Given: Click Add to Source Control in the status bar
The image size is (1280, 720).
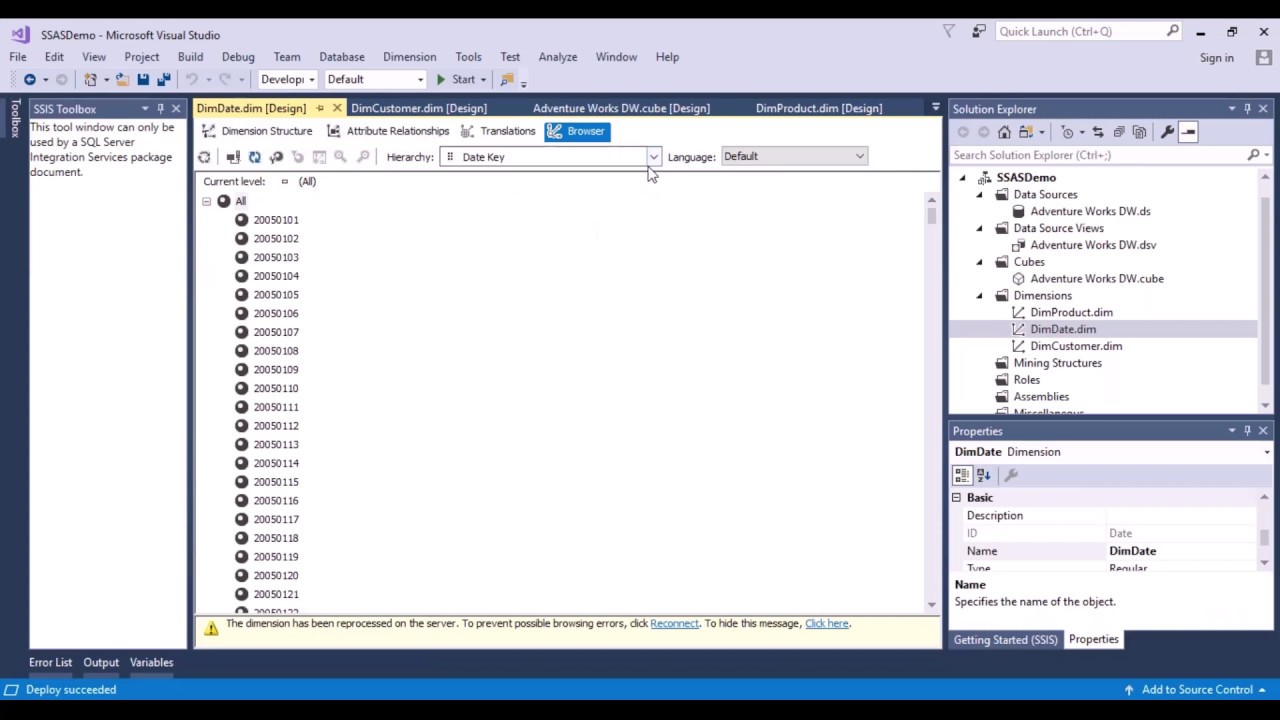Looking at the screenshot, I should tap(1196, 689).
